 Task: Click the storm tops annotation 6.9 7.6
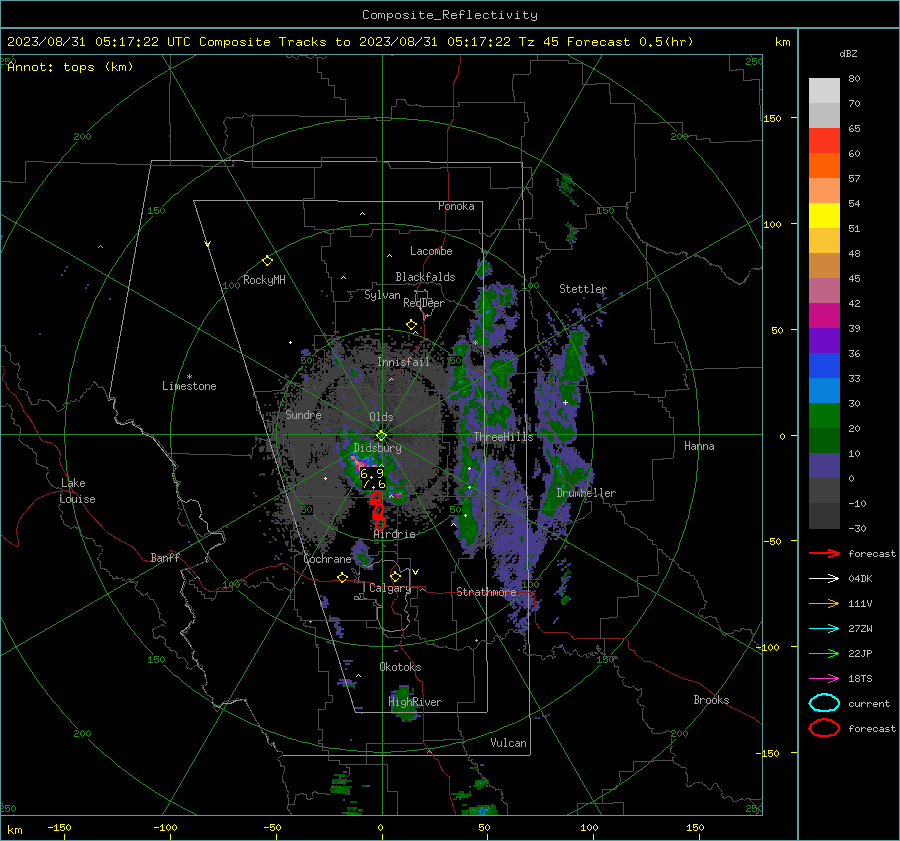tap(372, 479)
